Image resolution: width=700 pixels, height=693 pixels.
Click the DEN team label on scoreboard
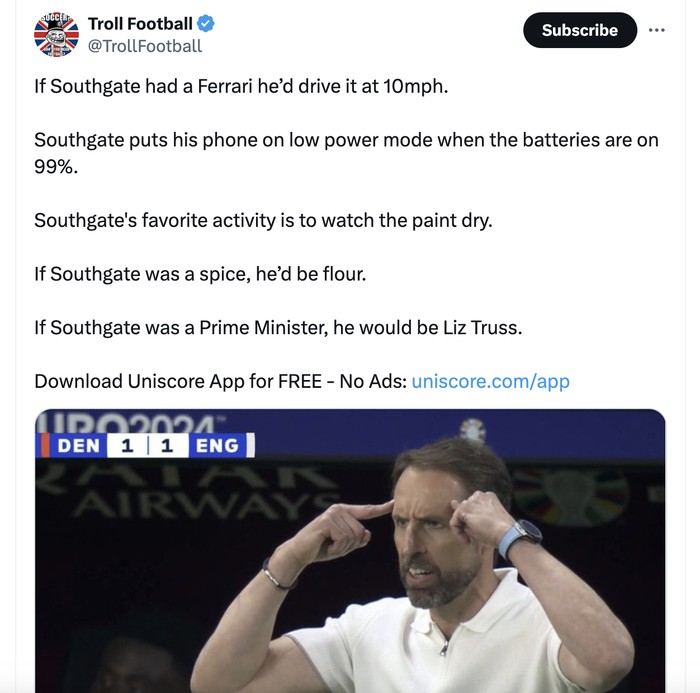(78, 445)
